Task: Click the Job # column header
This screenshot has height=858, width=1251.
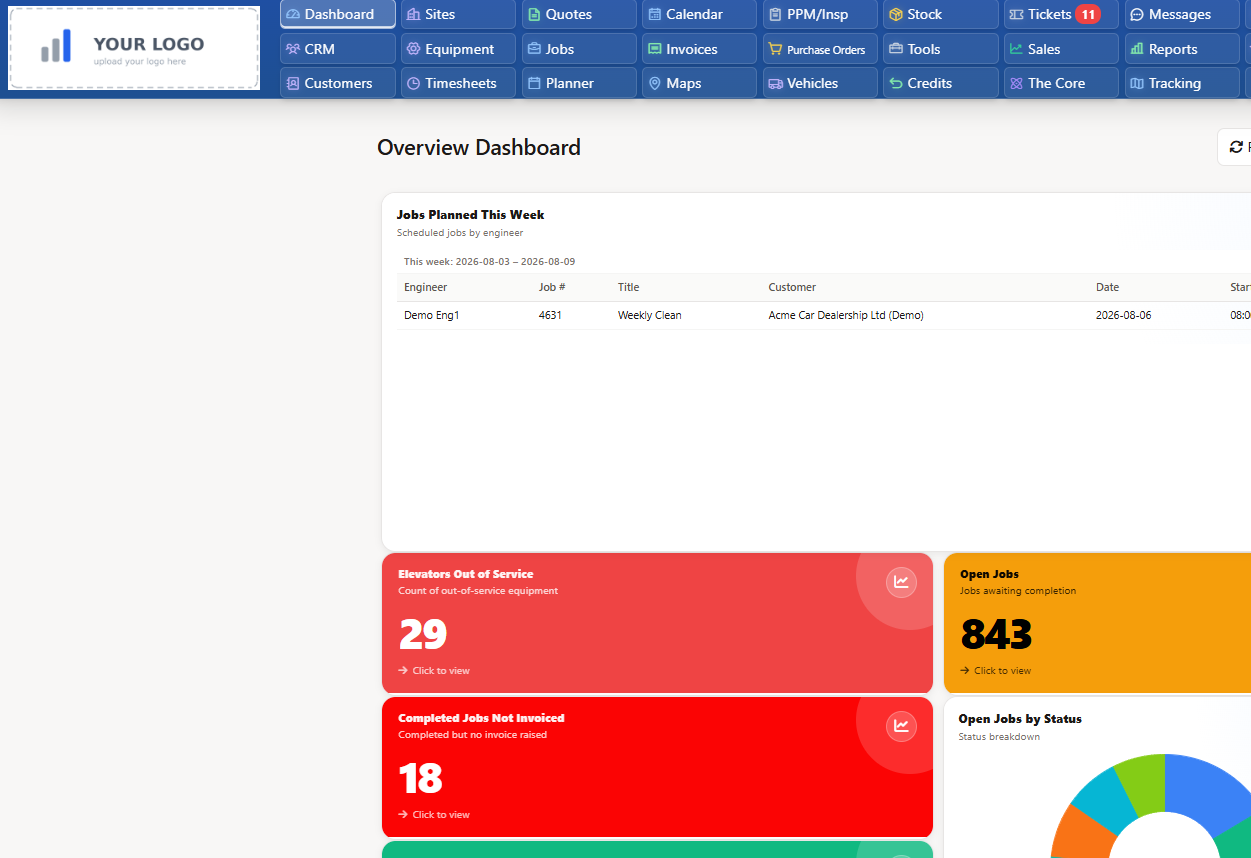Action: click(x=552, y=287)
